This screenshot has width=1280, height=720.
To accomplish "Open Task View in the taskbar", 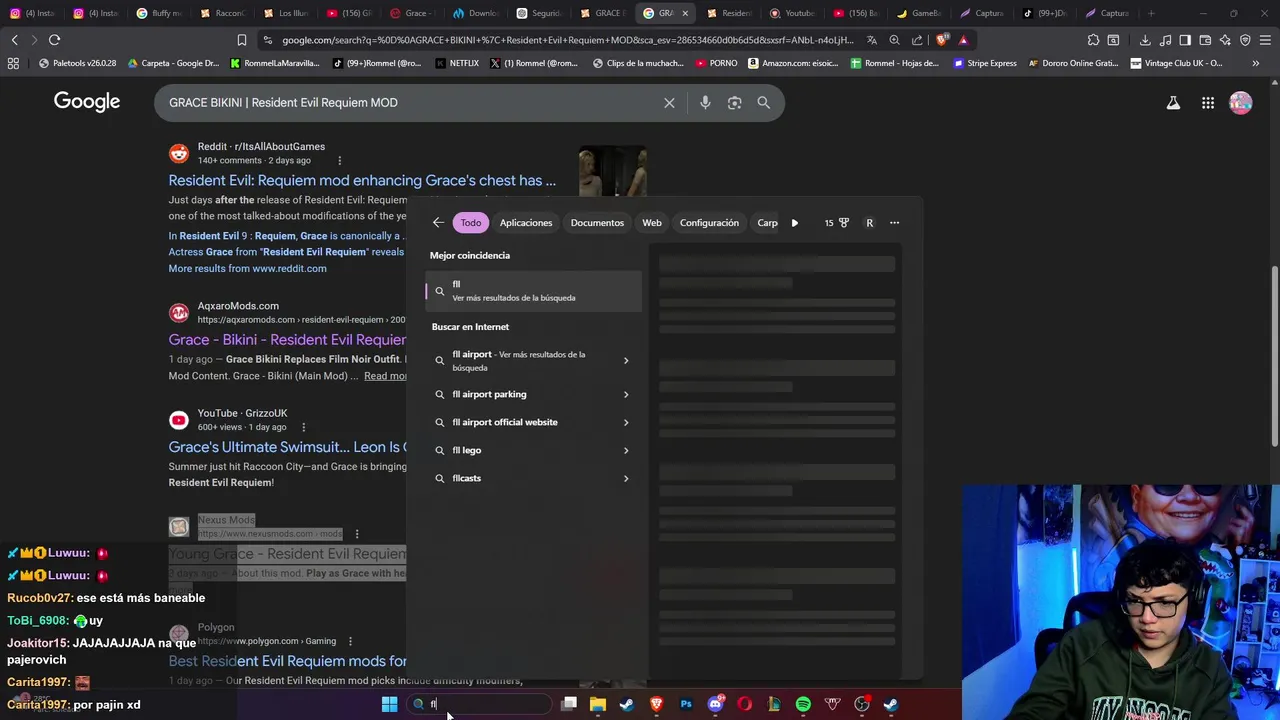I will (569, 704).
